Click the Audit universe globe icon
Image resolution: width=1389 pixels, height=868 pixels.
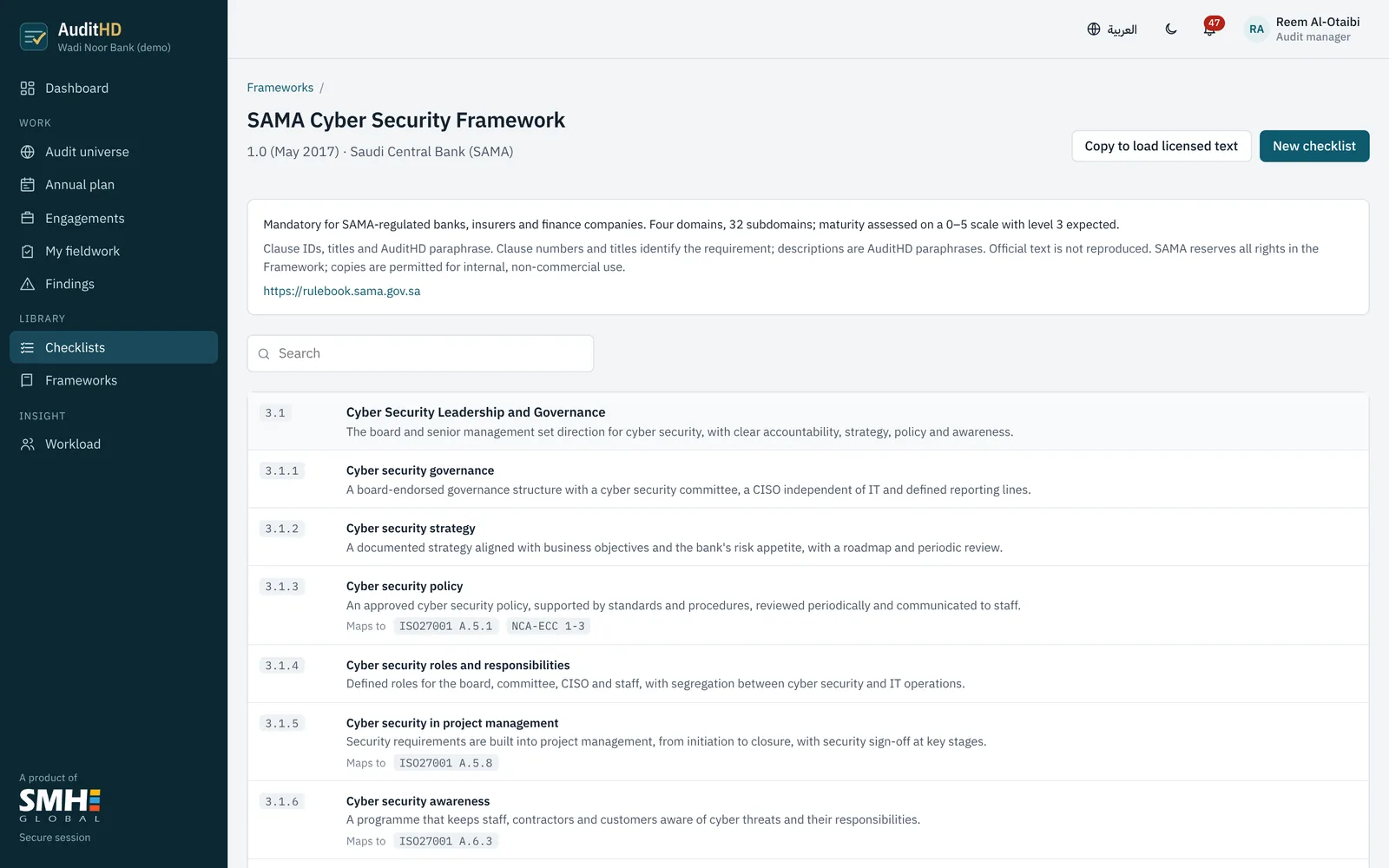28,152
